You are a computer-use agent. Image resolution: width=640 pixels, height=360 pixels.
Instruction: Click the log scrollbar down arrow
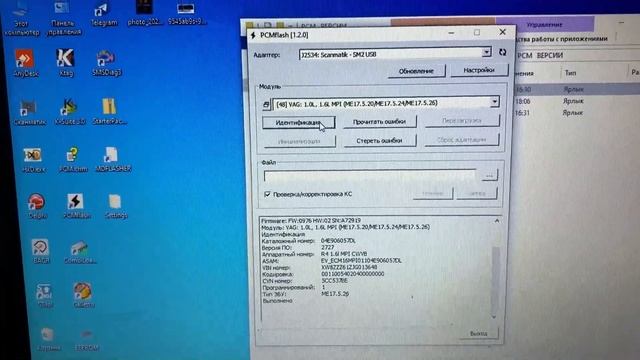[494, 316]
